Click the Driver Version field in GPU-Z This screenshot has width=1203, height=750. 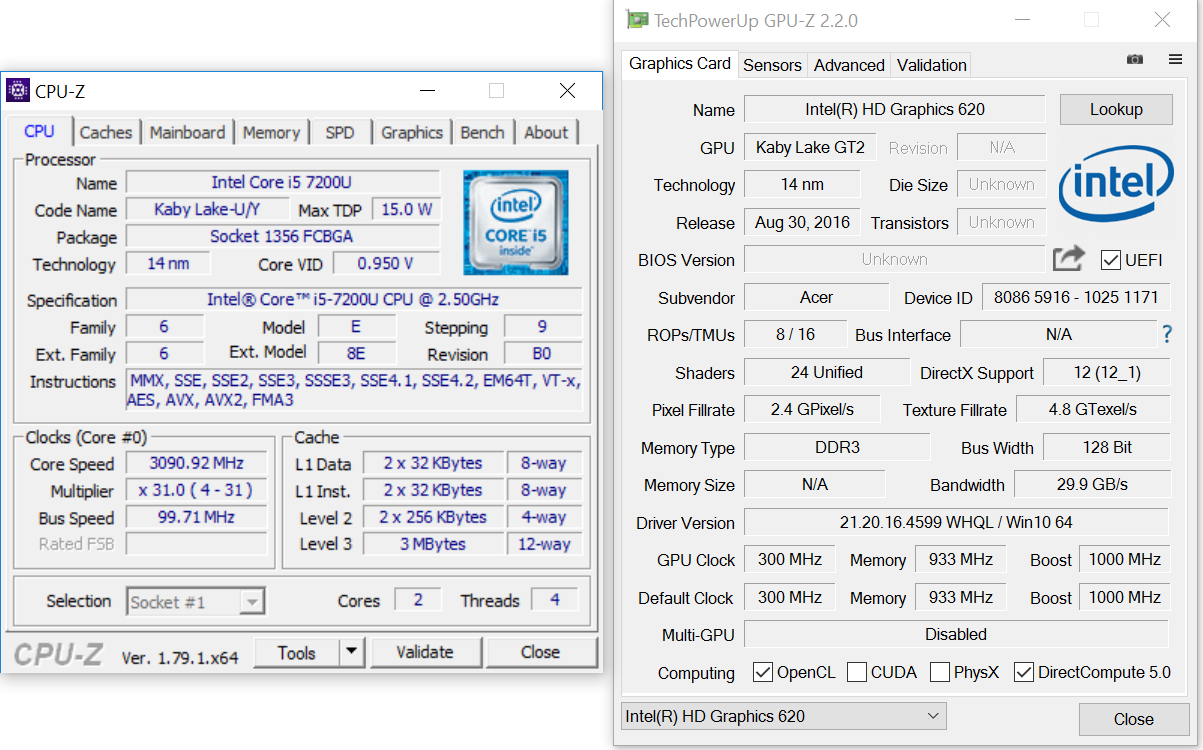pos(956,522)
